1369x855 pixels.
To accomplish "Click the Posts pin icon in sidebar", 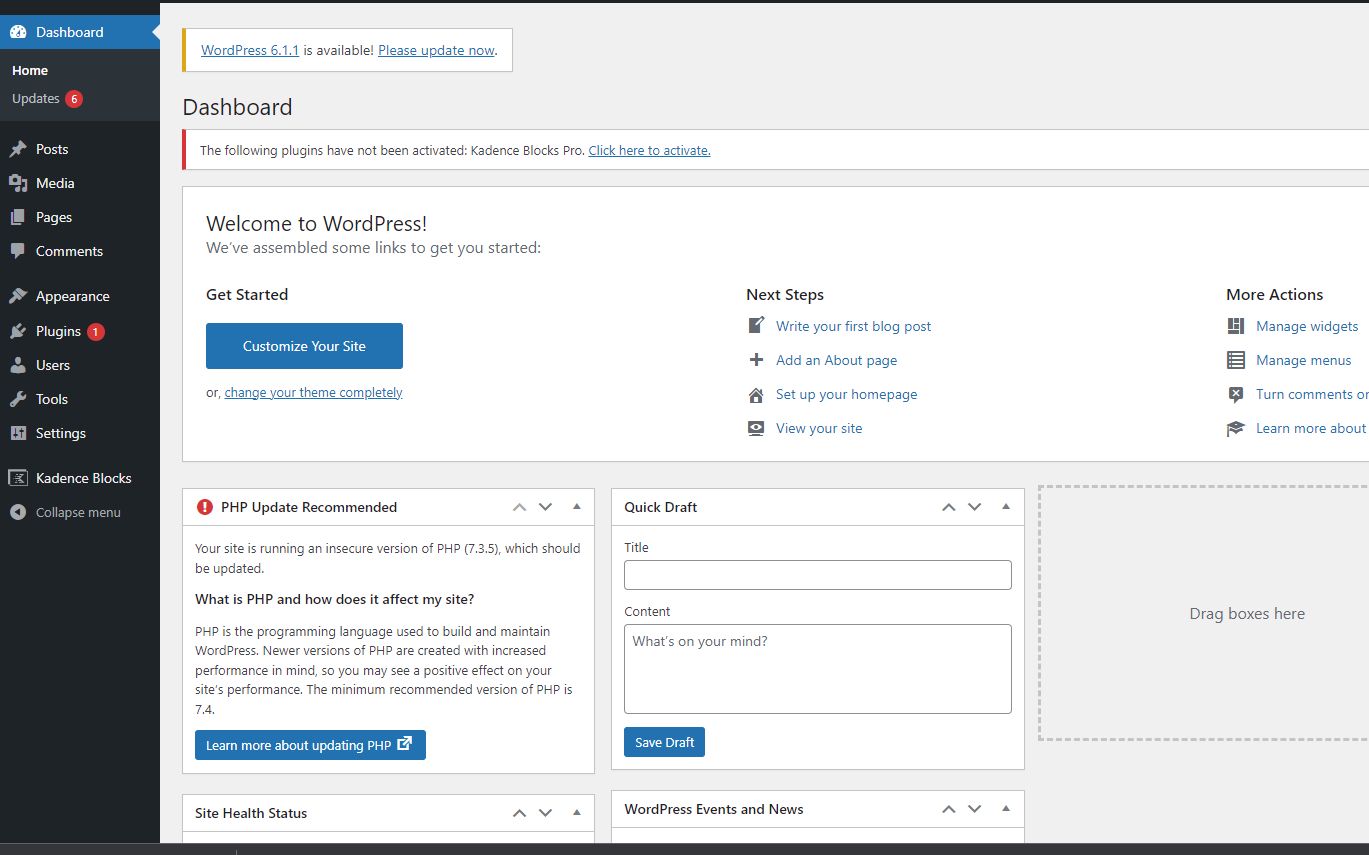I will 17,148.
